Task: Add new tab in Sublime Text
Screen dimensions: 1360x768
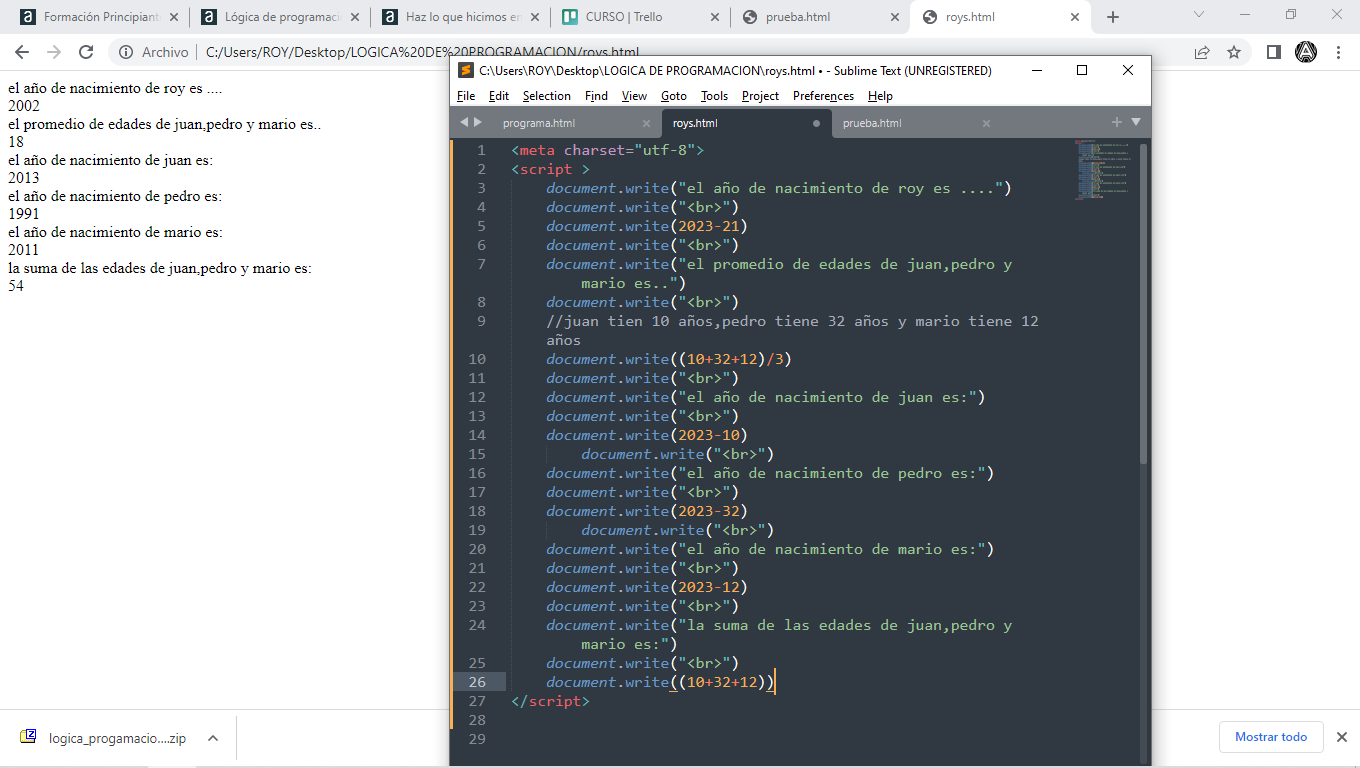Action: tap(1117, 122)
